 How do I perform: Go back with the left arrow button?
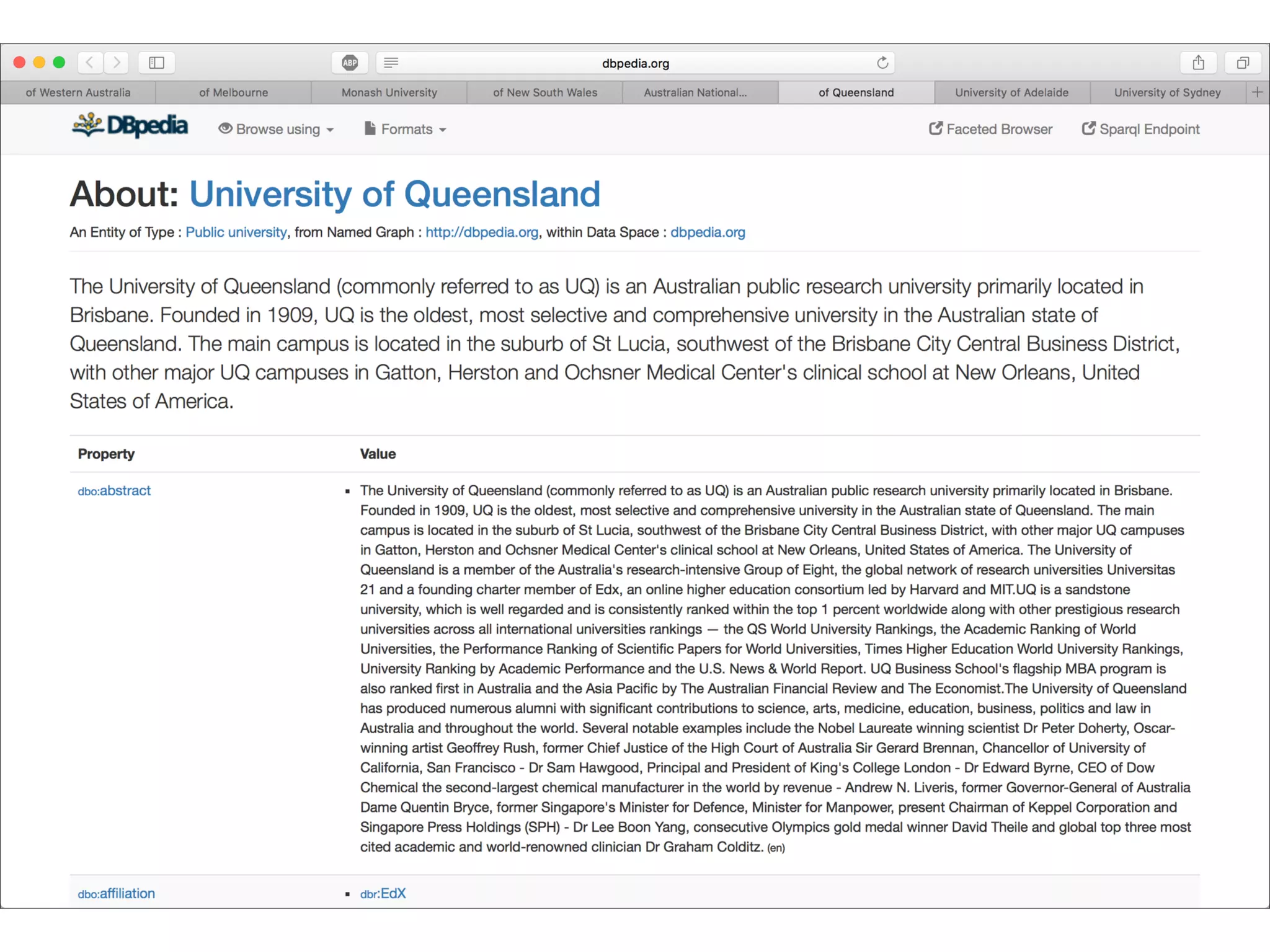click(x=91, y=63)
